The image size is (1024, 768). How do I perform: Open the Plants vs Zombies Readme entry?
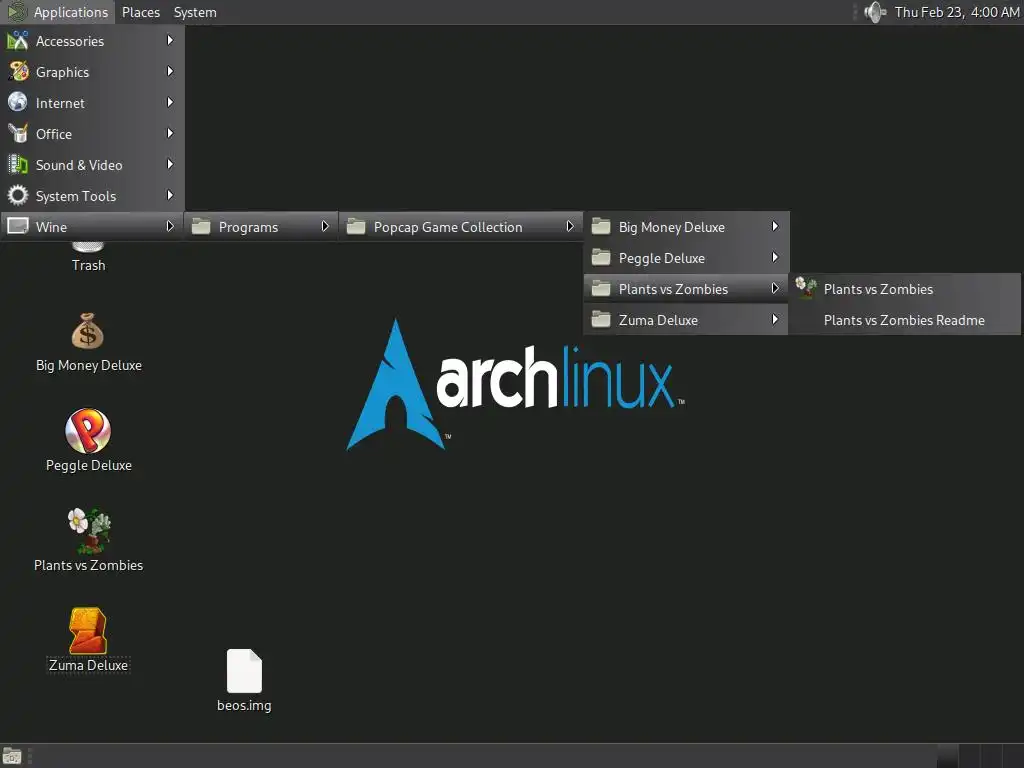[x=904, y=320]
